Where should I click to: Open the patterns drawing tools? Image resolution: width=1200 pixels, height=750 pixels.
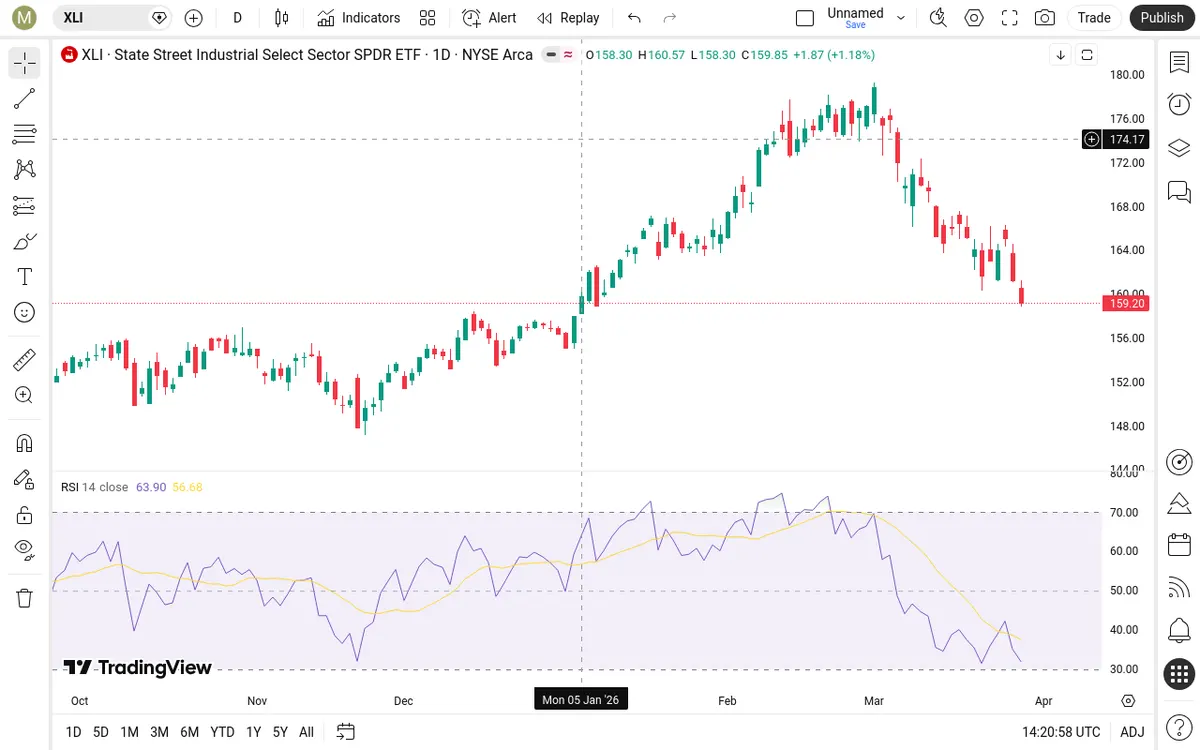(x=25, y=170)
